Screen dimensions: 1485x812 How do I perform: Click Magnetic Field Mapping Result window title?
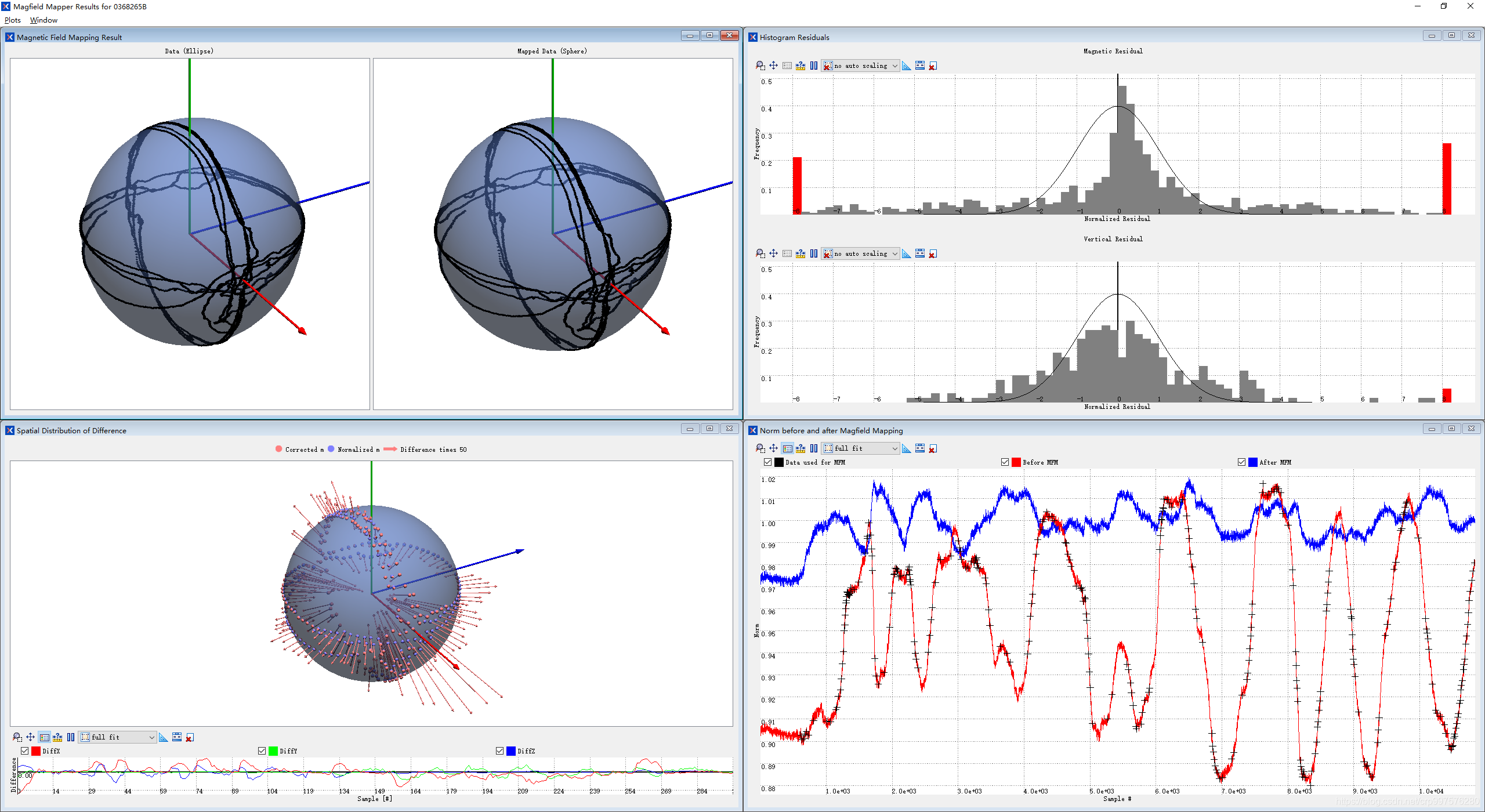pyautogui.click(x=69, y=37)
